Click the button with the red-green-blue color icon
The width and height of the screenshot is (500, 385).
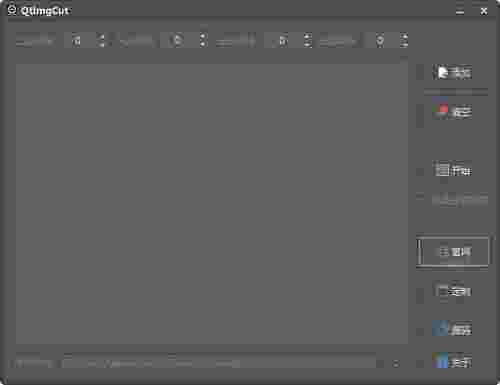coord(452,112)
